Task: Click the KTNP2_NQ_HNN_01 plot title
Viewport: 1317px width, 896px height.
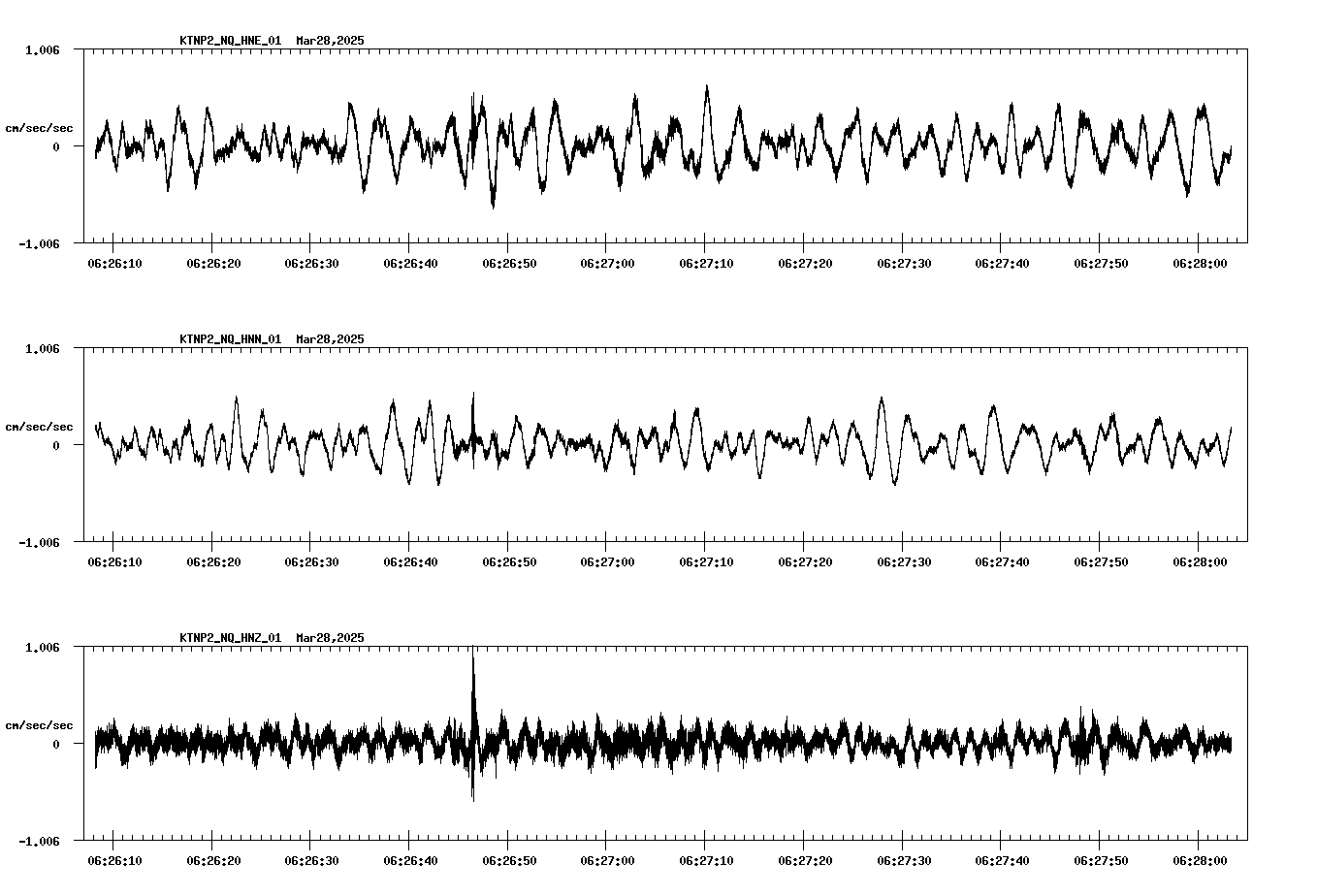Action: coord(231,339)
